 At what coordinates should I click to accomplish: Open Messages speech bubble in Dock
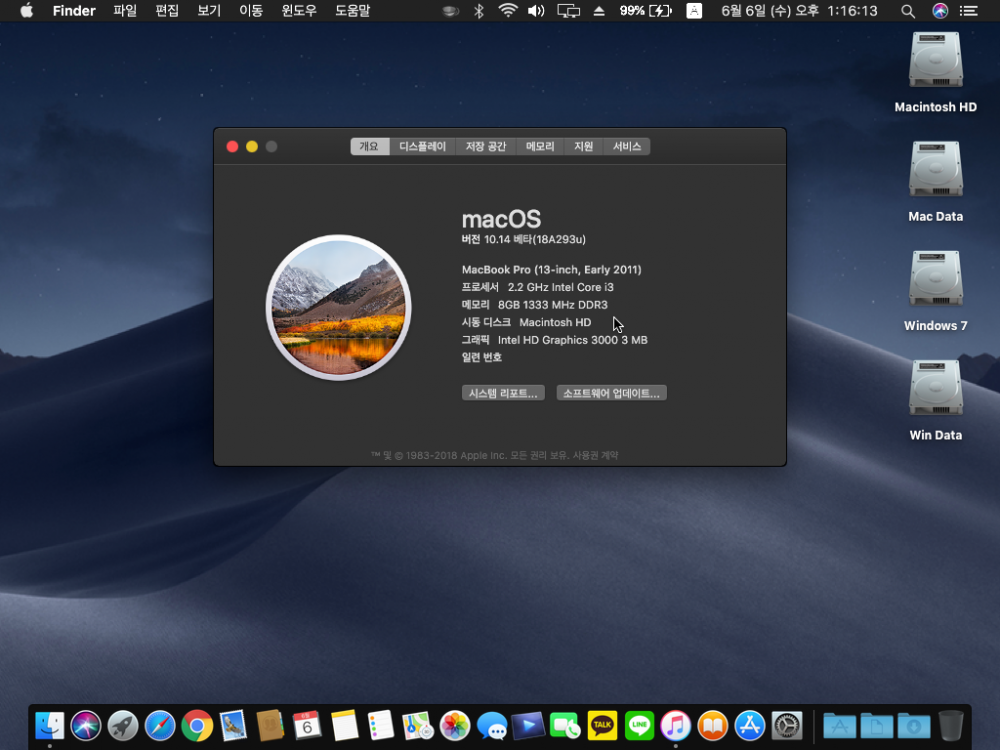(492, 726)
